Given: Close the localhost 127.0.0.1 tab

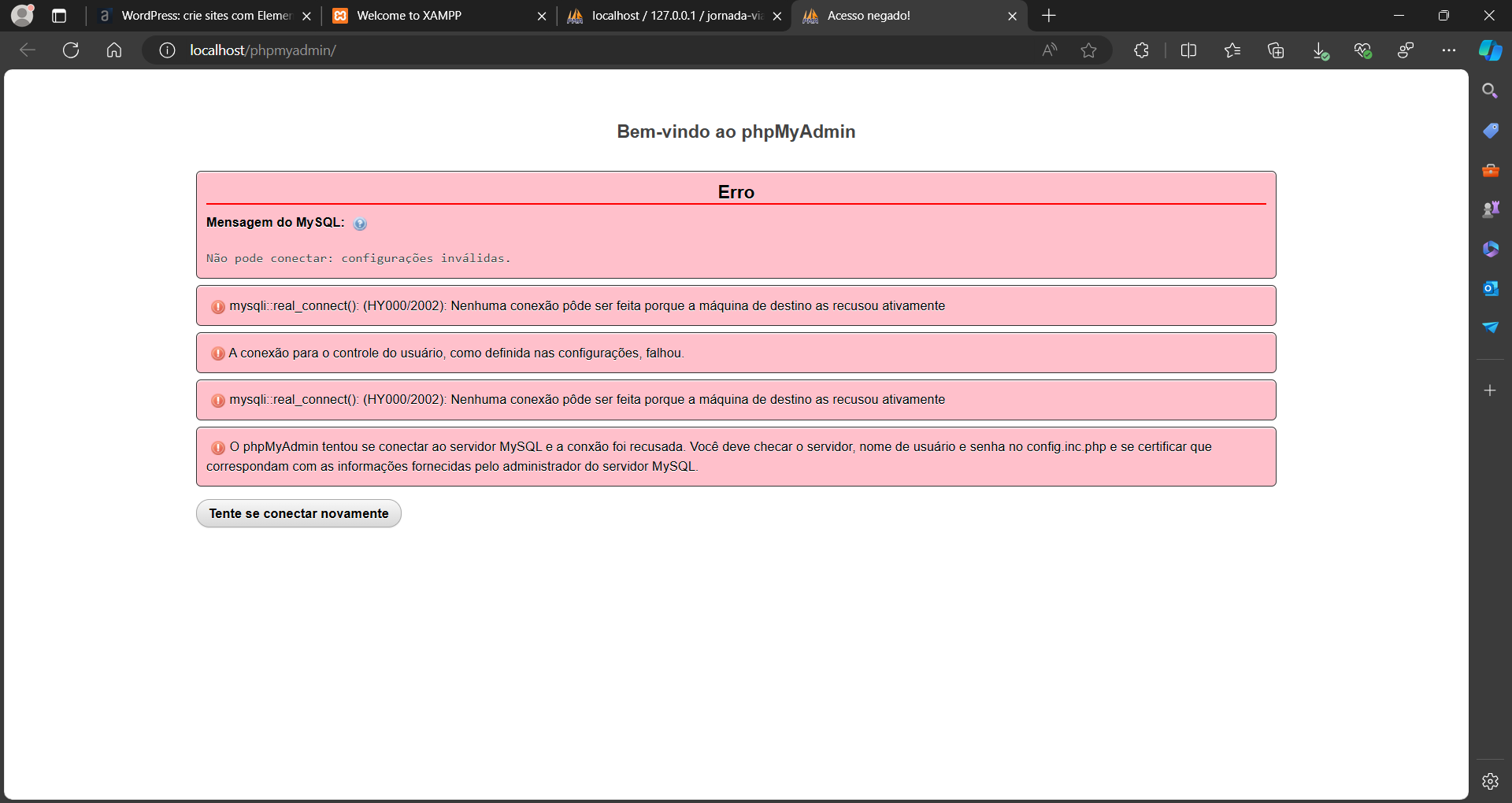Looking at the screenshot, I should tap(777, 16).
